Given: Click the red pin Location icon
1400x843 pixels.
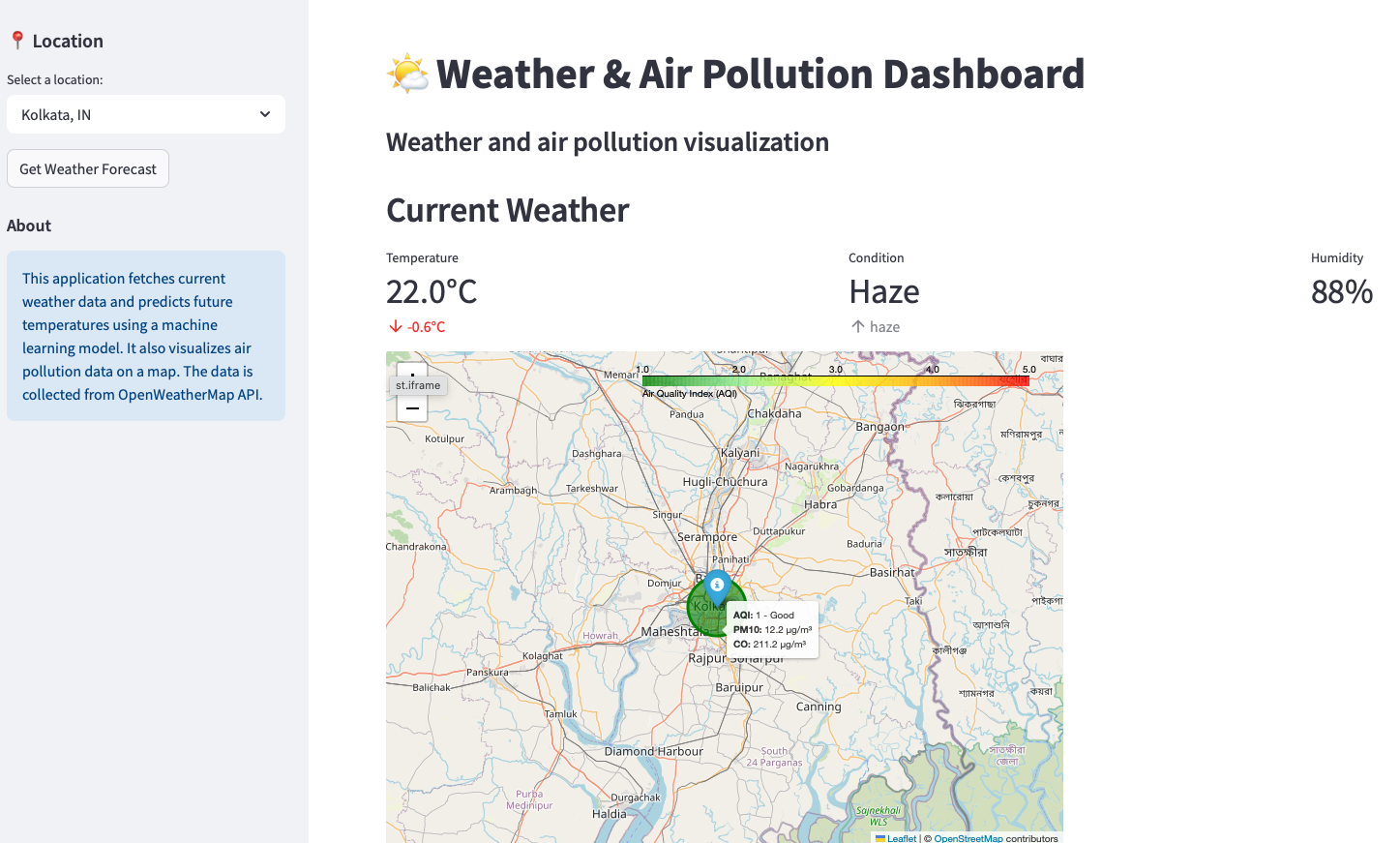Looking at the screenshot, I should point(16,41).
